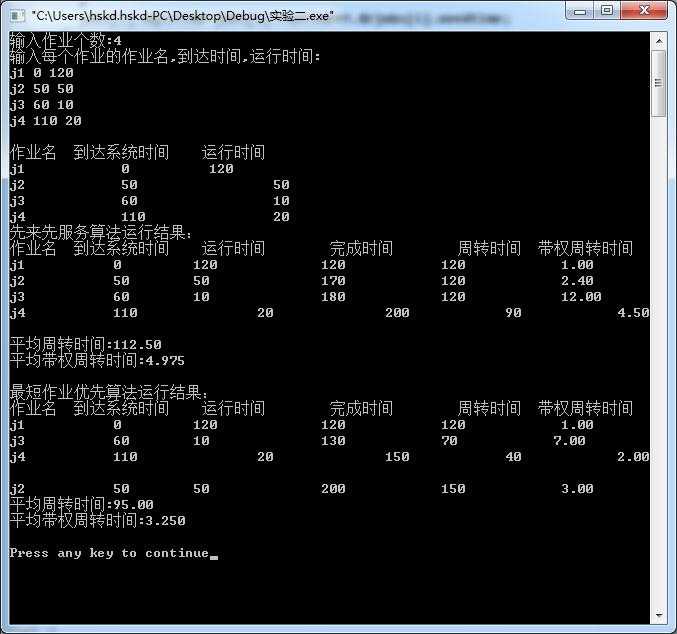Viewport: 677px width, 634px height.
Task: Click the console application icon in title bar
Action: [x=18, y=16]
